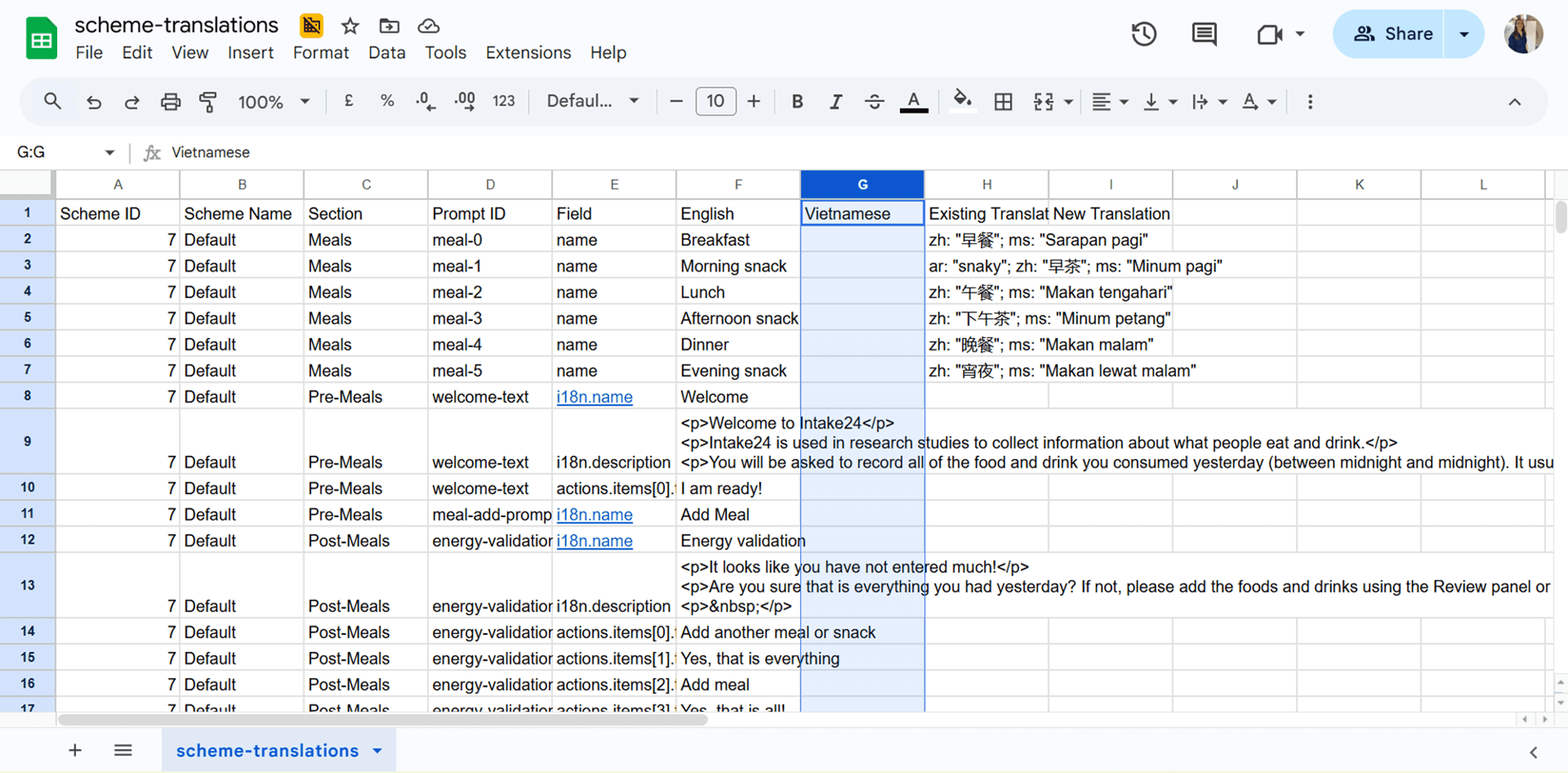Screen dimensions: 1568x773
Task: Toggle italic formatting
Action: click(x=835, y=101)
